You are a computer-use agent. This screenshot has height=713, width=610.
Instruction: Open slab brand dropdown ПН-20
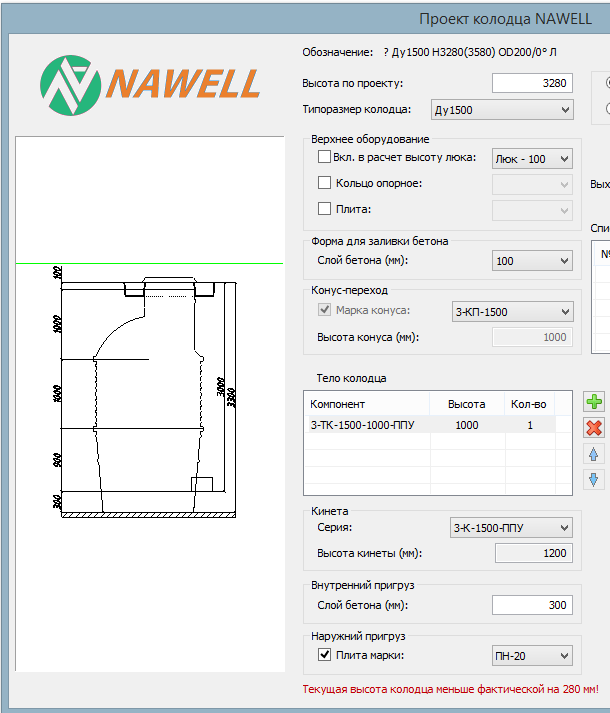532,656
